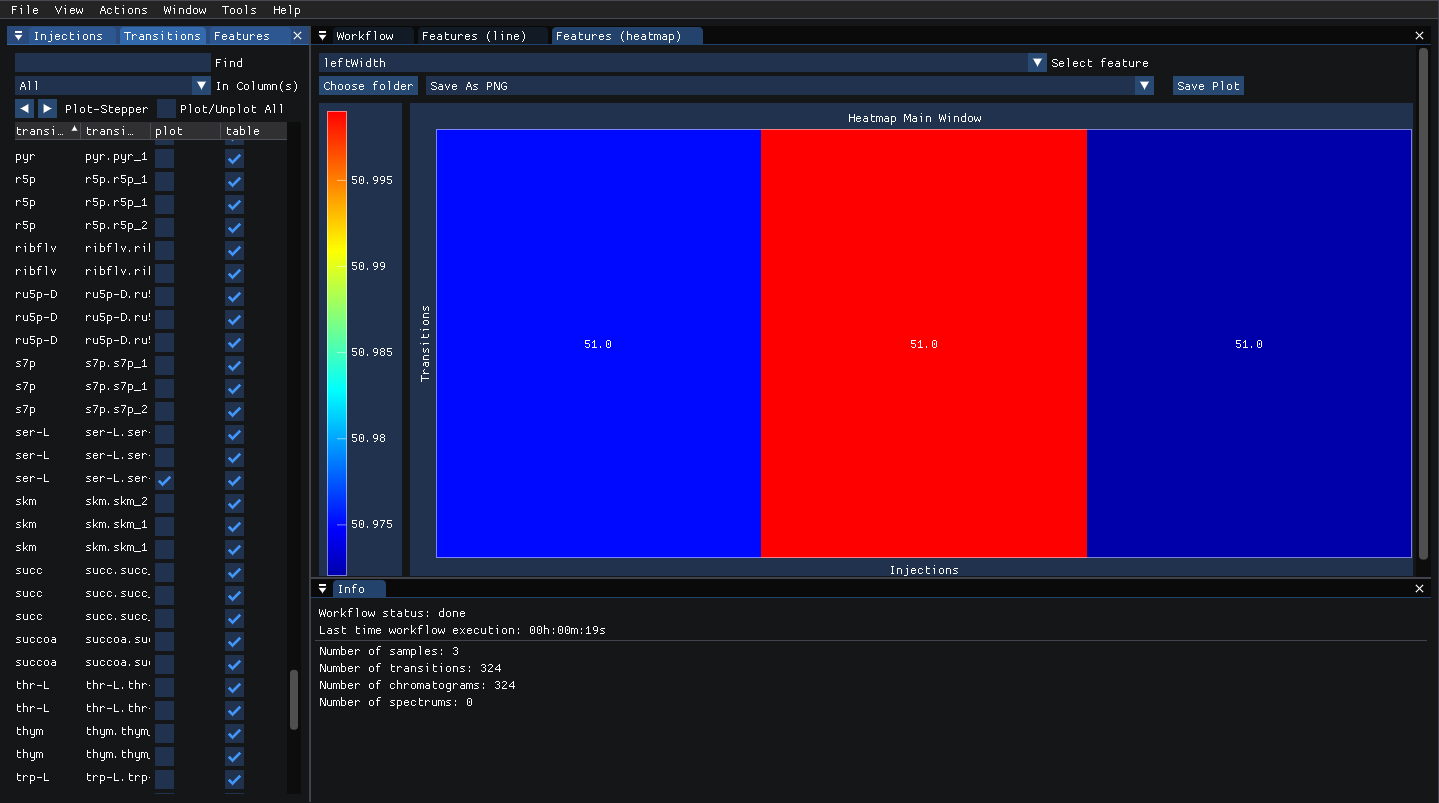Click 'Number of transitions: 324' text
This screenshot has height=803, width=1439.
(x=410, y=668)
